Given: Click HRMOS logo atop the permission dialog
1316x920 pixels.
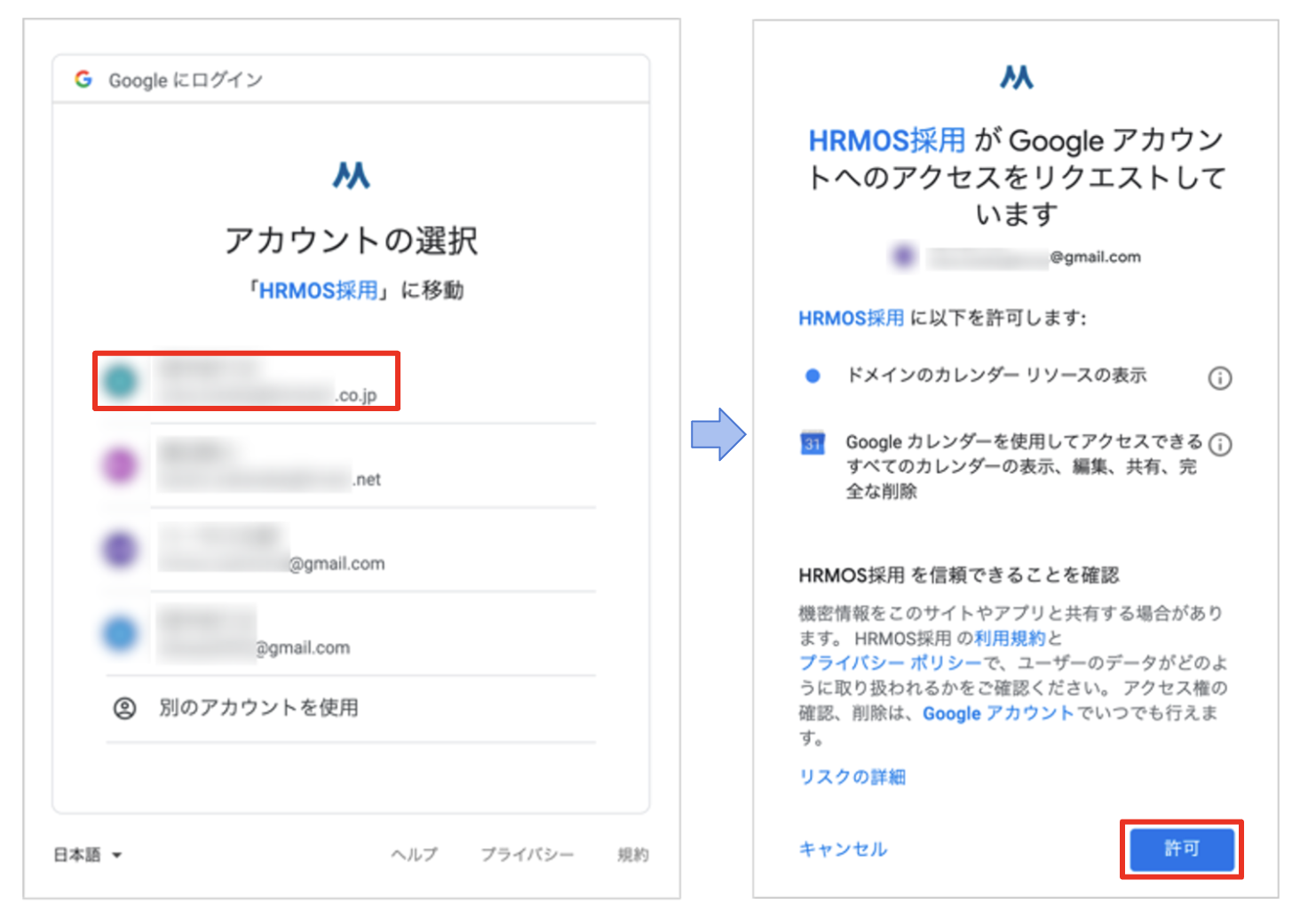Looking at the screenshot, I should 1016,77.
